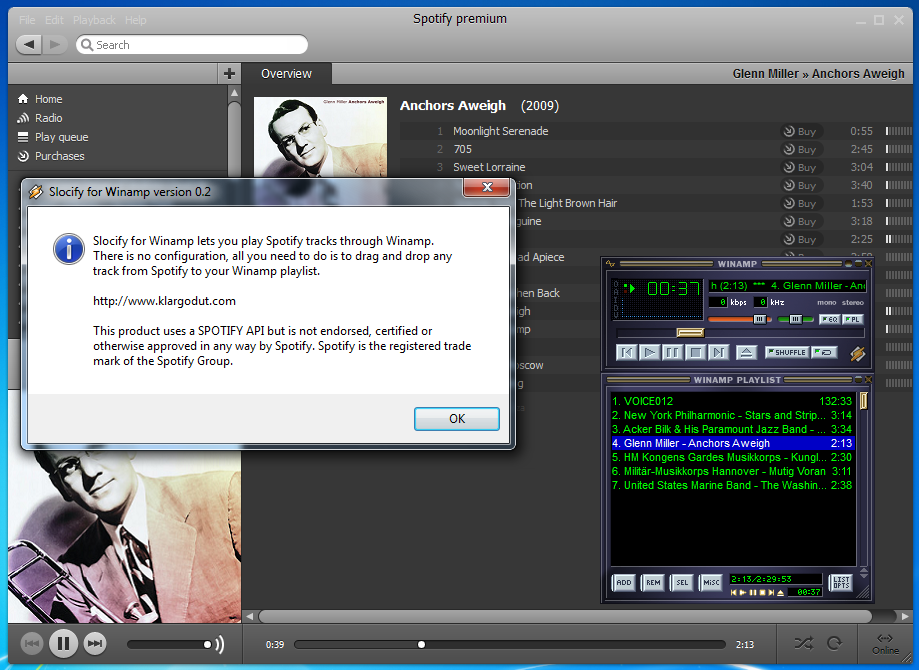Click the Winamp pause button
Screen dimensions: 919x670
(x=672, y=352)
